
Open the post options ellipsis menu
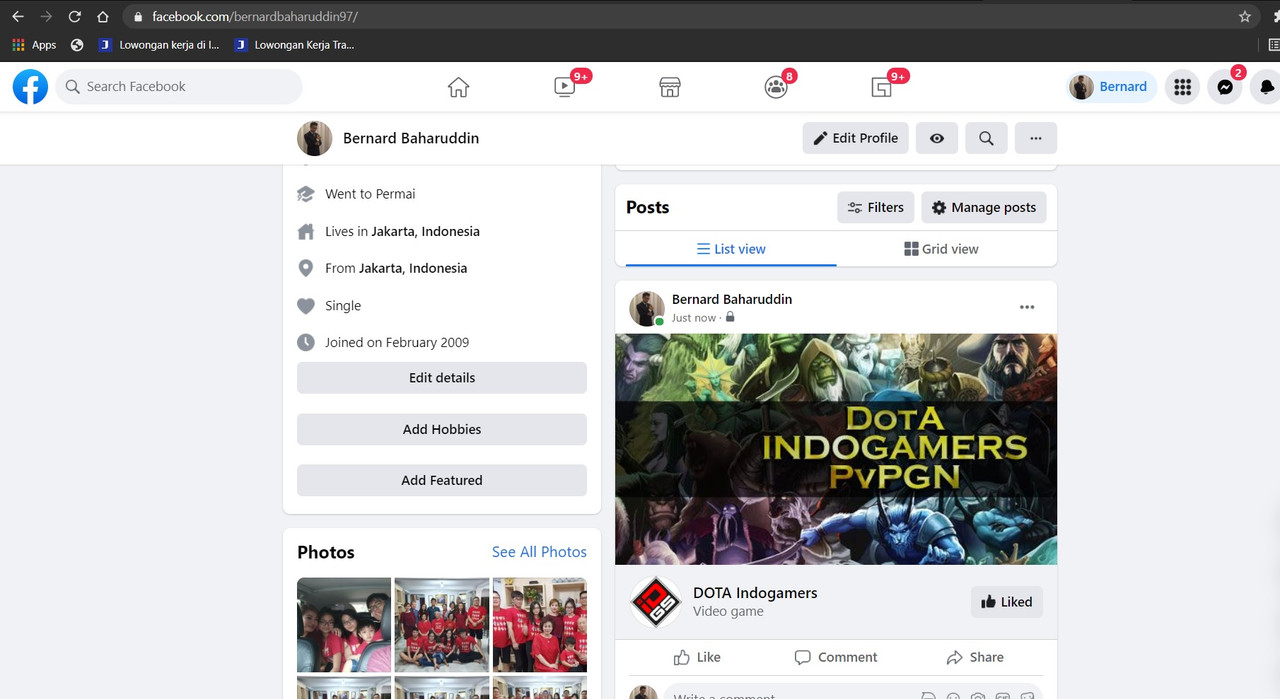(1027, 307)
